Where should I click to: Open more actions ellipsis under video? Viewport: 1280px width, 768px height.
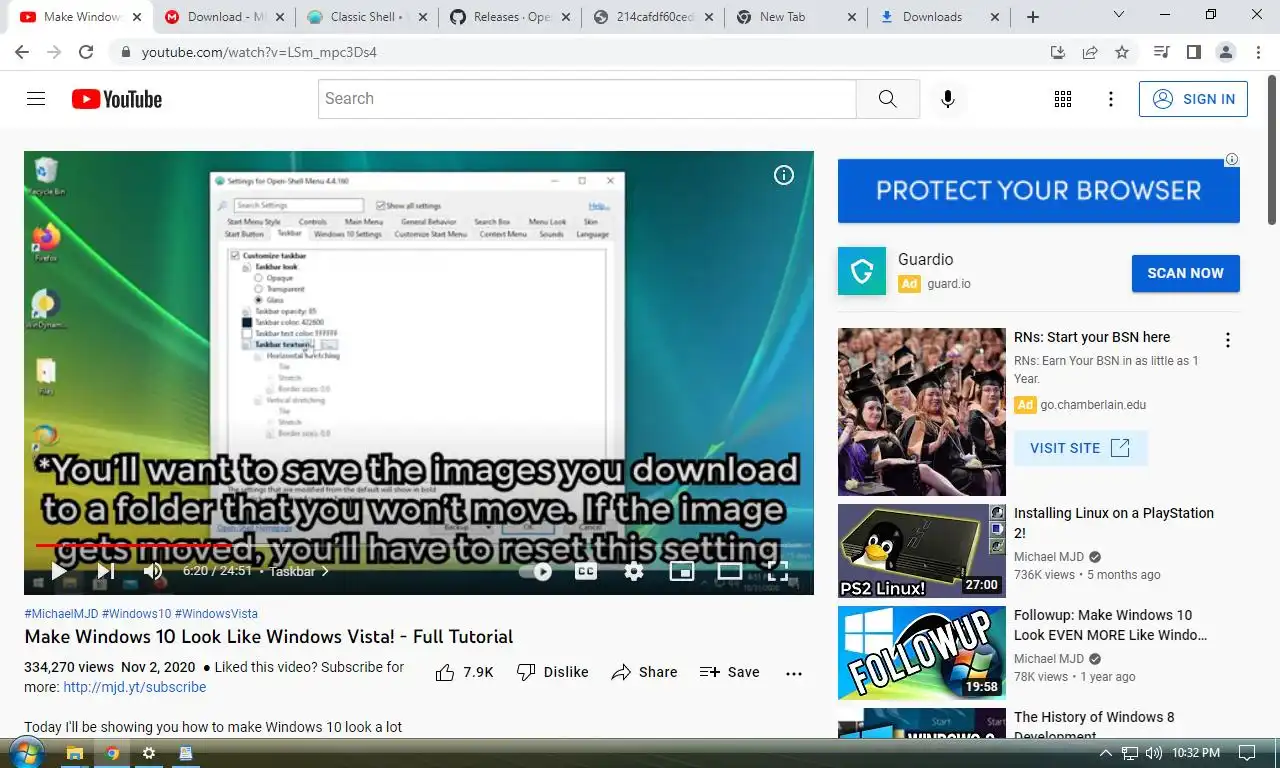pyautogui.click(x=794, y=673)
